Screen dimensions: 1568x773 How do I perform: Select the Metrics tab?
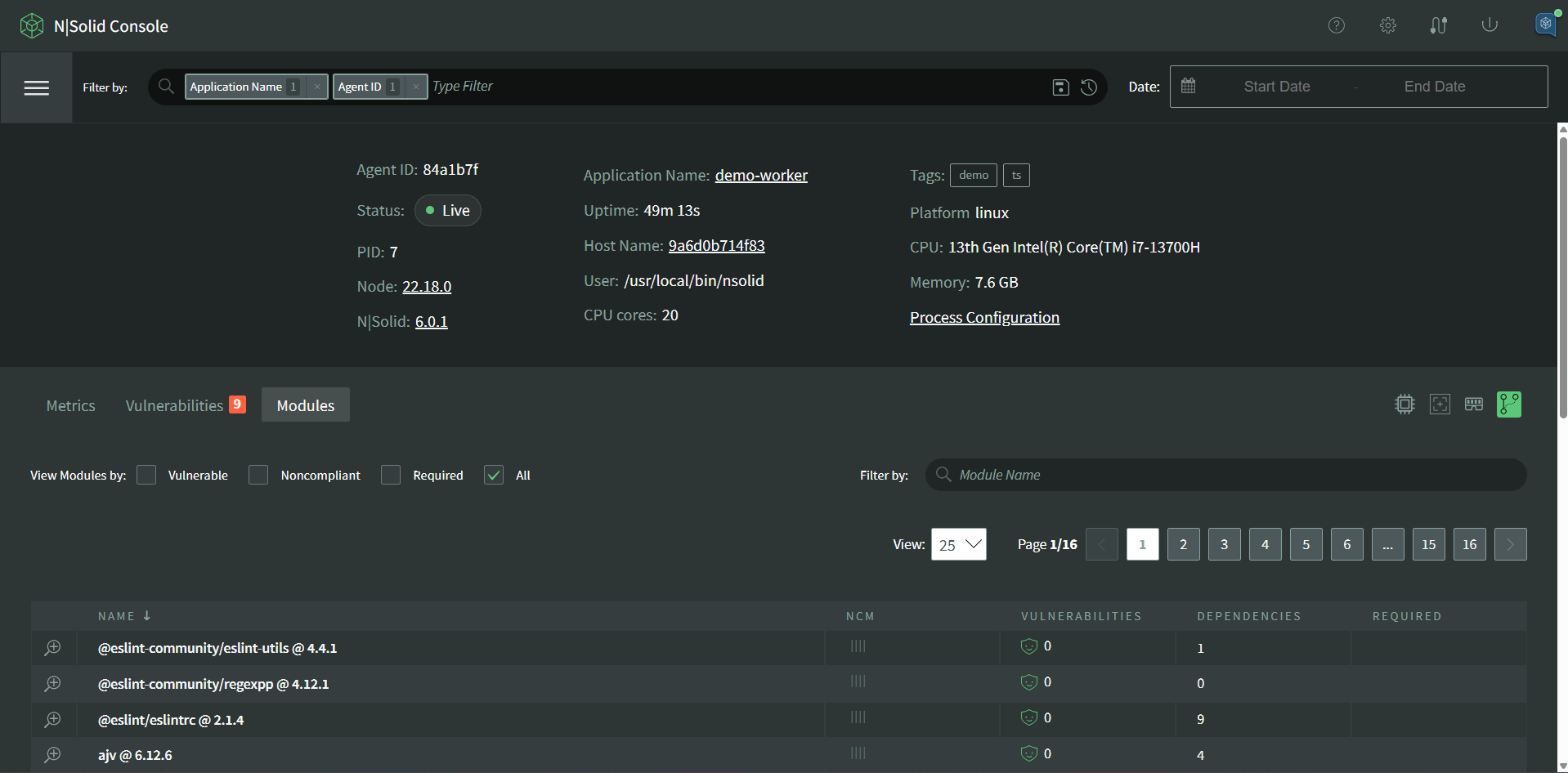pos(70,404)
